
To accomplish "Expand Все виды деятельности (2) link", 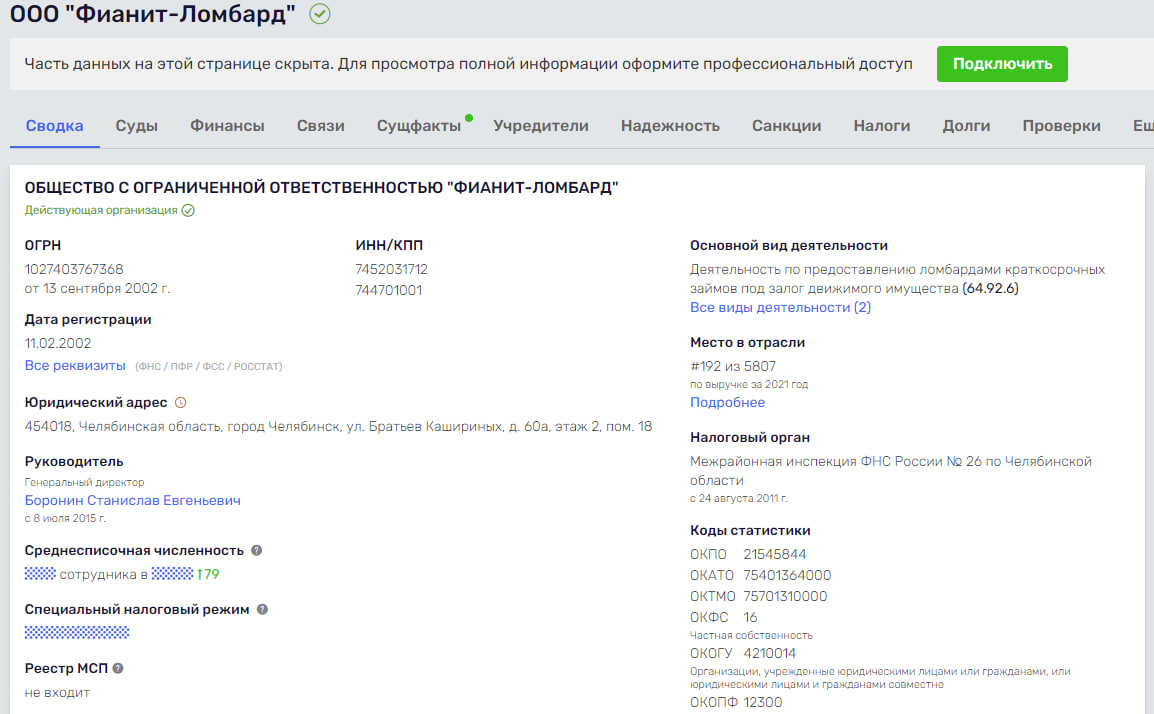I will [x=780, y=308].
